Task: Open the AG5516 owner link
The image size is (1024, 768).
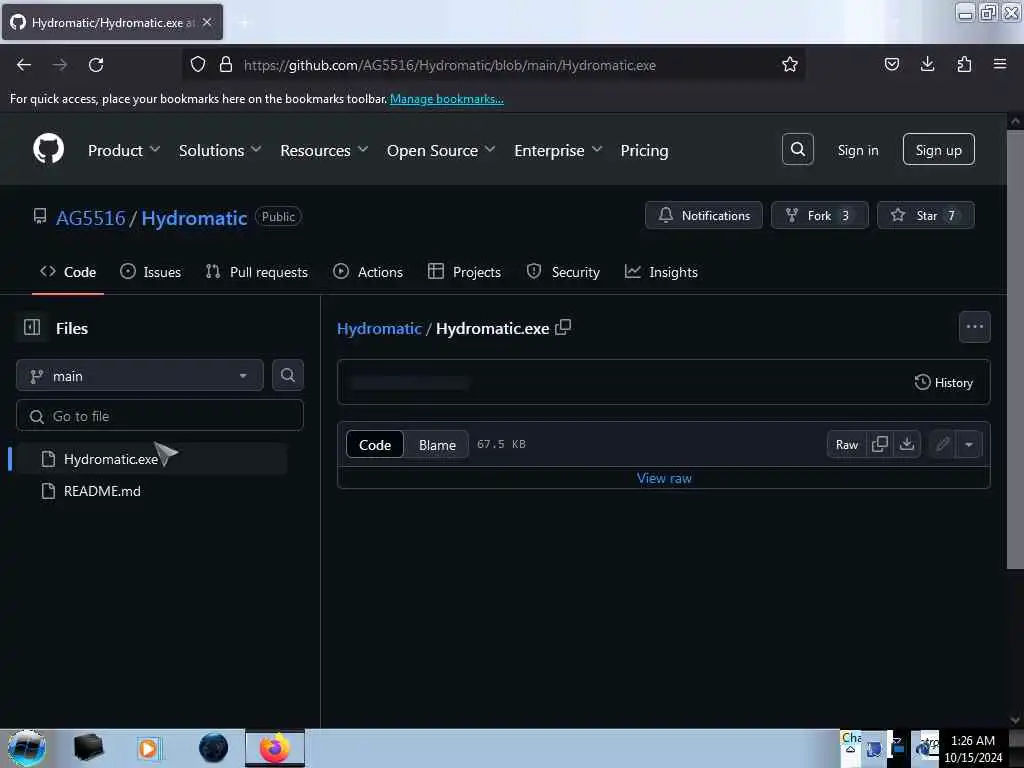Action: click(x=90, y=217)
